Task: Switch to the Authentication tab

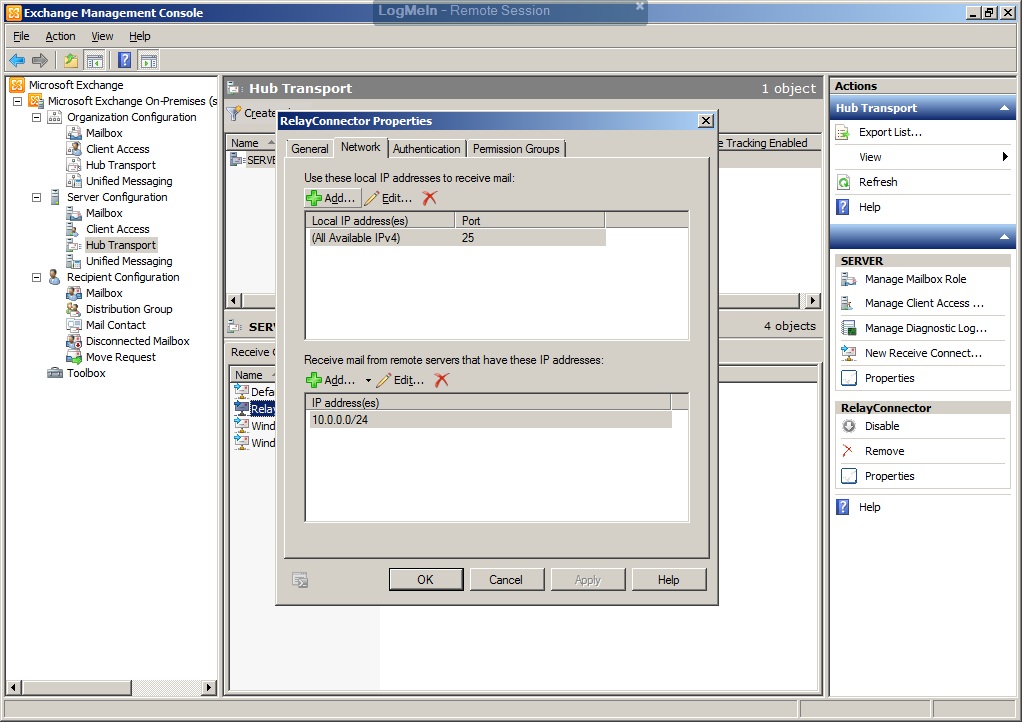Action: 426,149
